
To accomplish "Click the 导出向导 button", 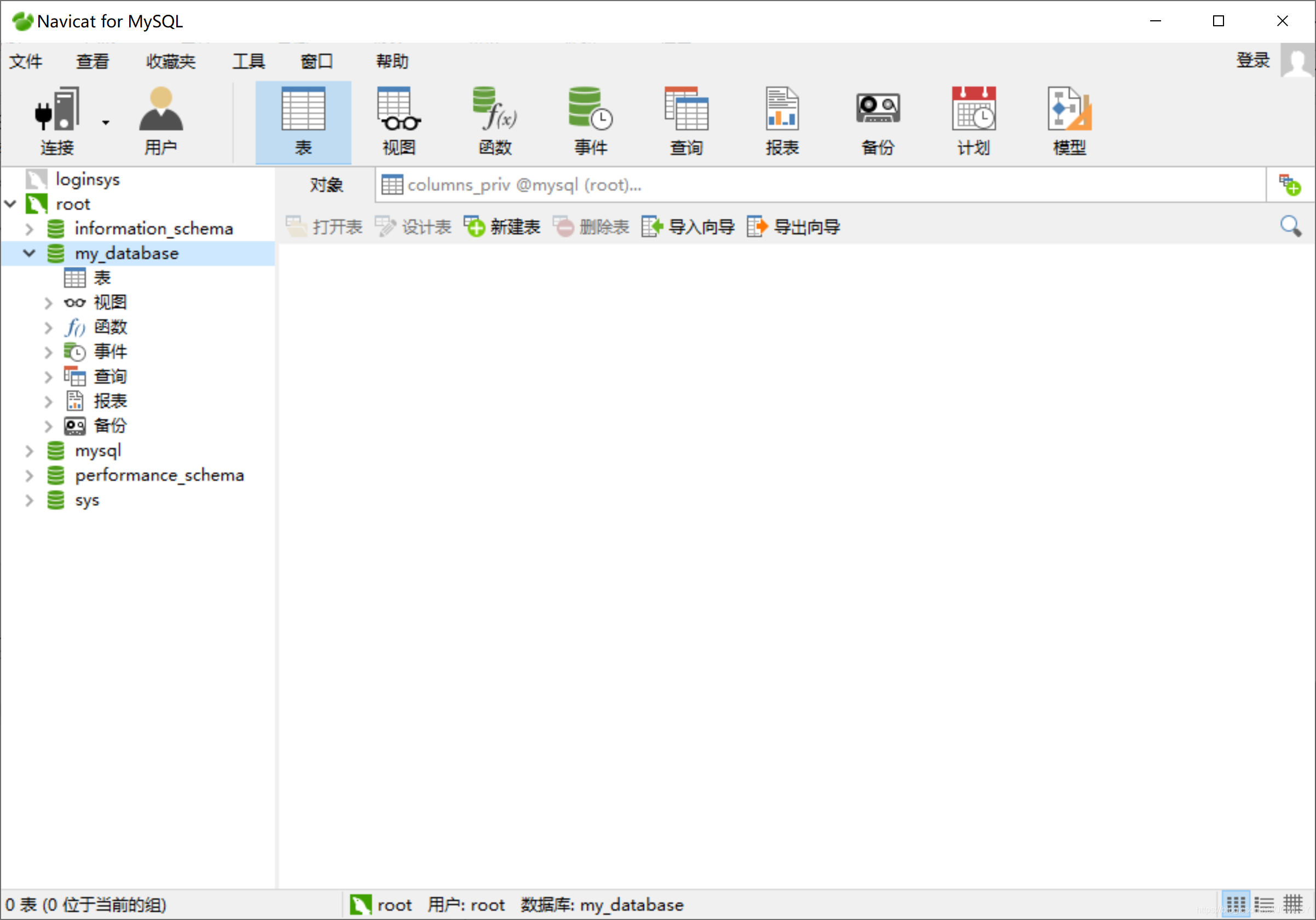I will click(x=793, y=226).
